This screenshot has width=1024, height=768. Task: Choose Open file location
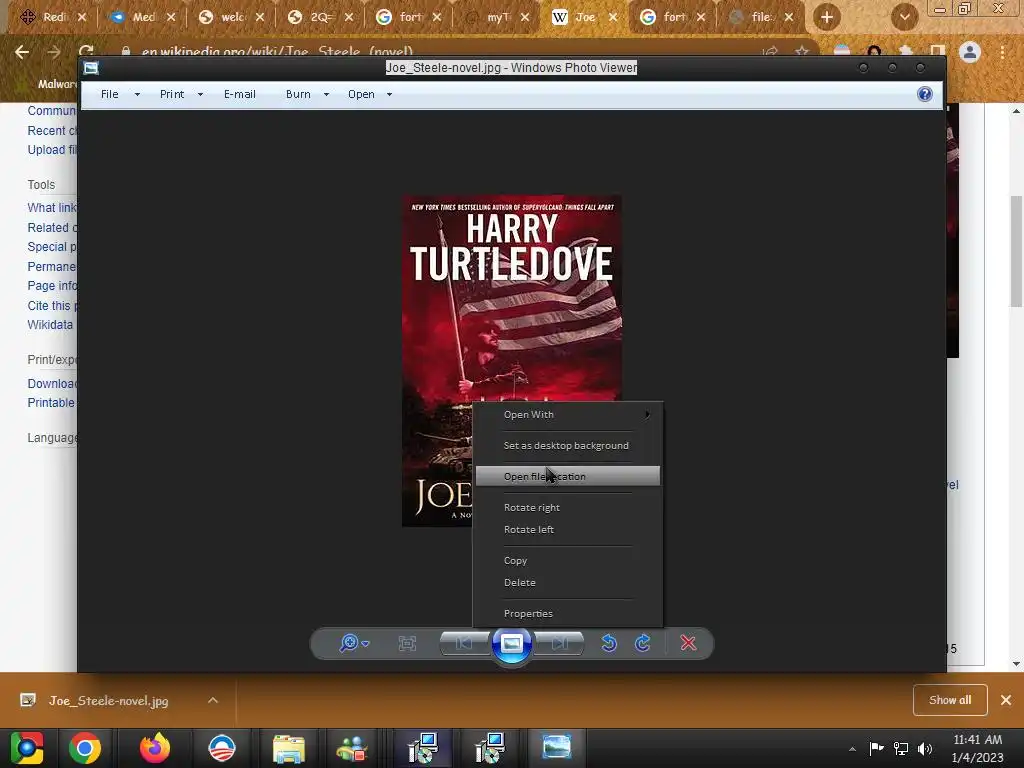tap(568, 476)
